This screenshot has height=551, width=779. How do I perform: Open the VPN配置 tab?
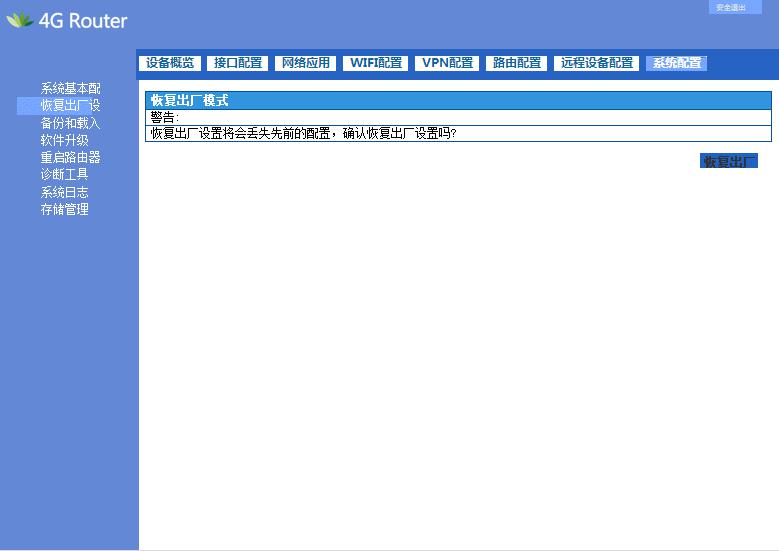pos(447,63)
